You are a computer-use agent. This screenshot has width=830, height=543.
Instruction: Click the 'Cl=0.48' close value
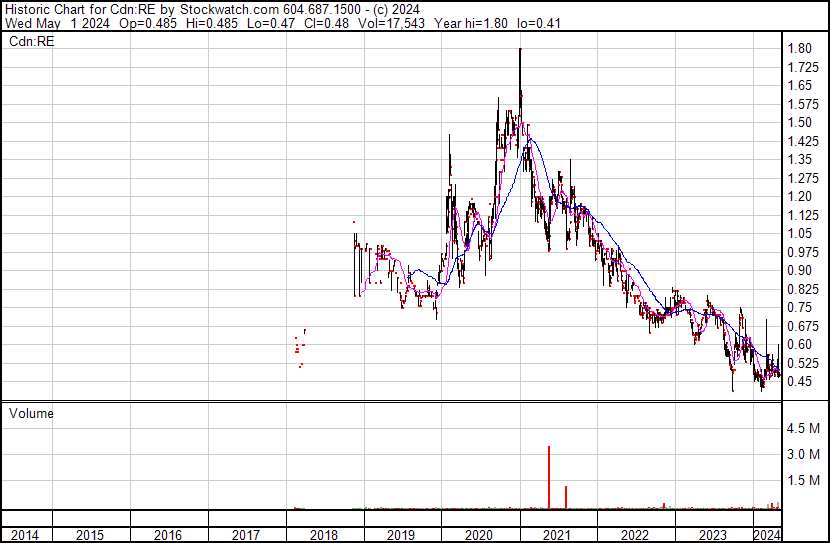coord(326,23)
